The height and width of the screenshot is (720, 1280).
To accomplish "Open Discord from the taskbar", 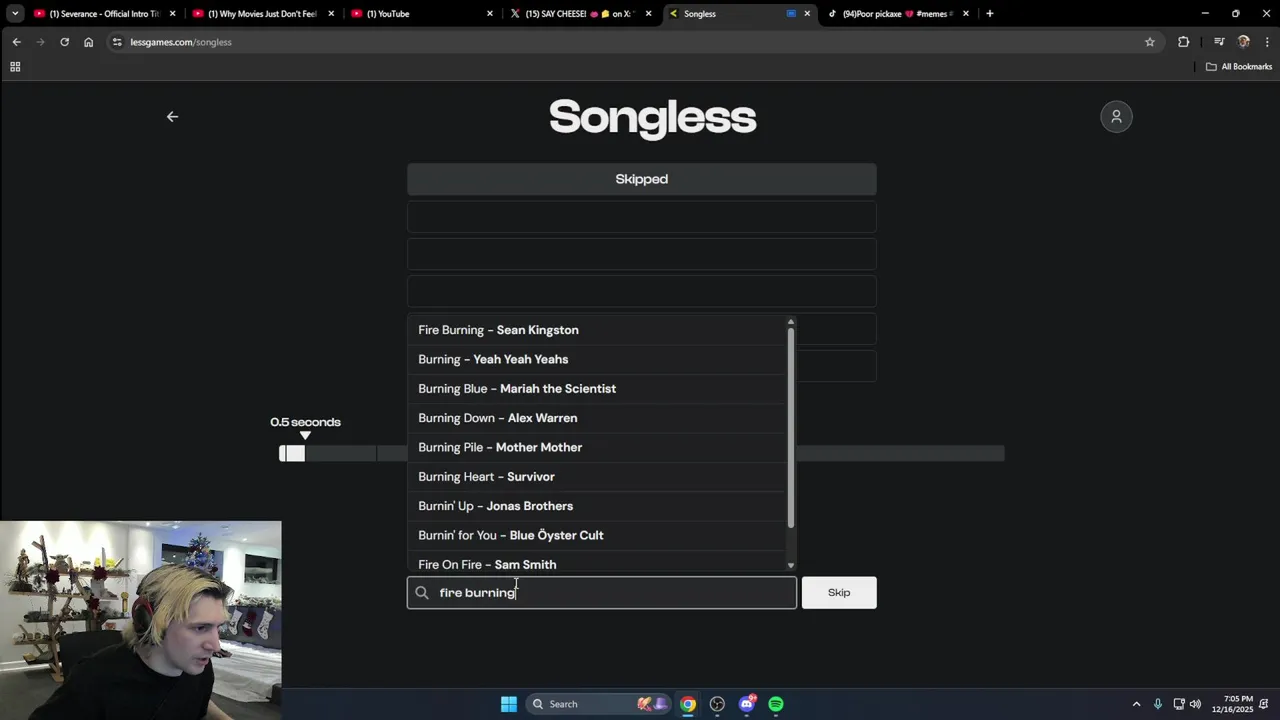I will [747, 704].
